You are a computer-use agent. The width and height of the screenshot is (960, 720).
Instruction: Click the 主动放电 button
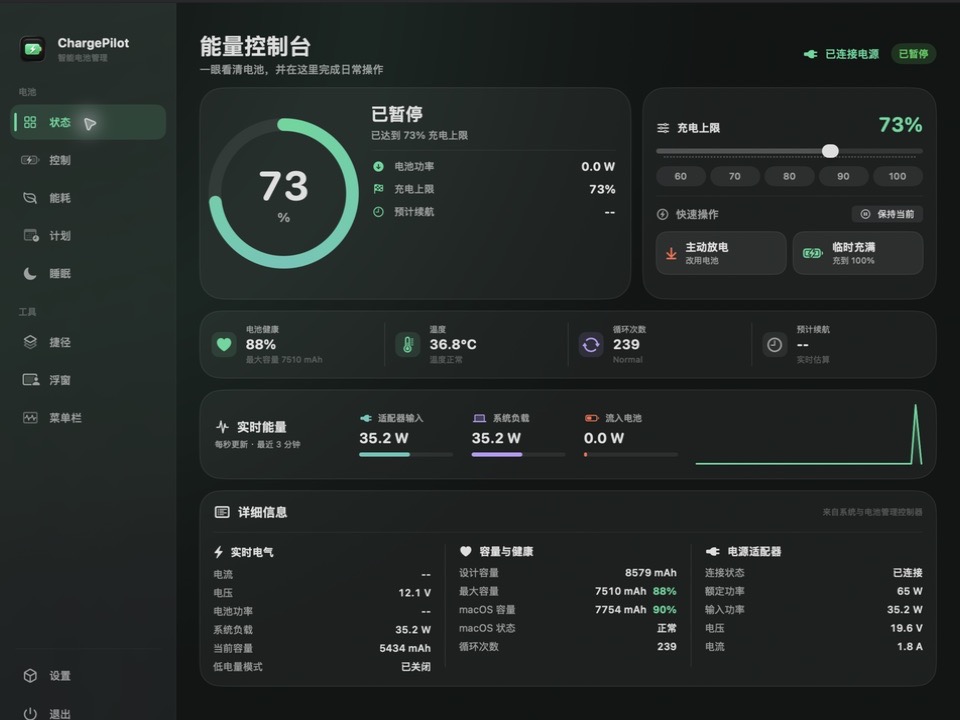[721, 253]
